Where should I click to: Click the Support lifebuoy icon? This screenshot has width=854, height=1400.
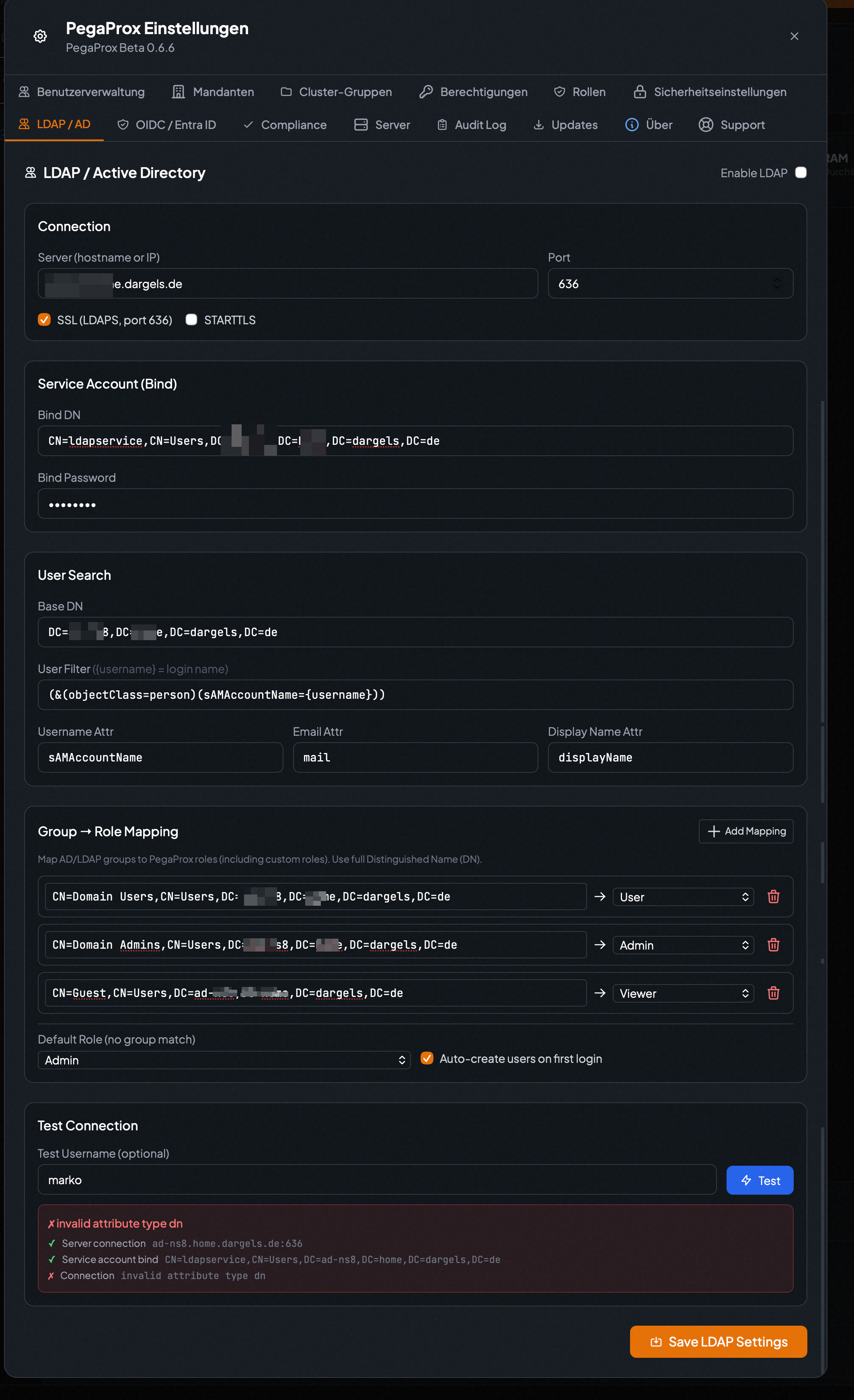706,125
